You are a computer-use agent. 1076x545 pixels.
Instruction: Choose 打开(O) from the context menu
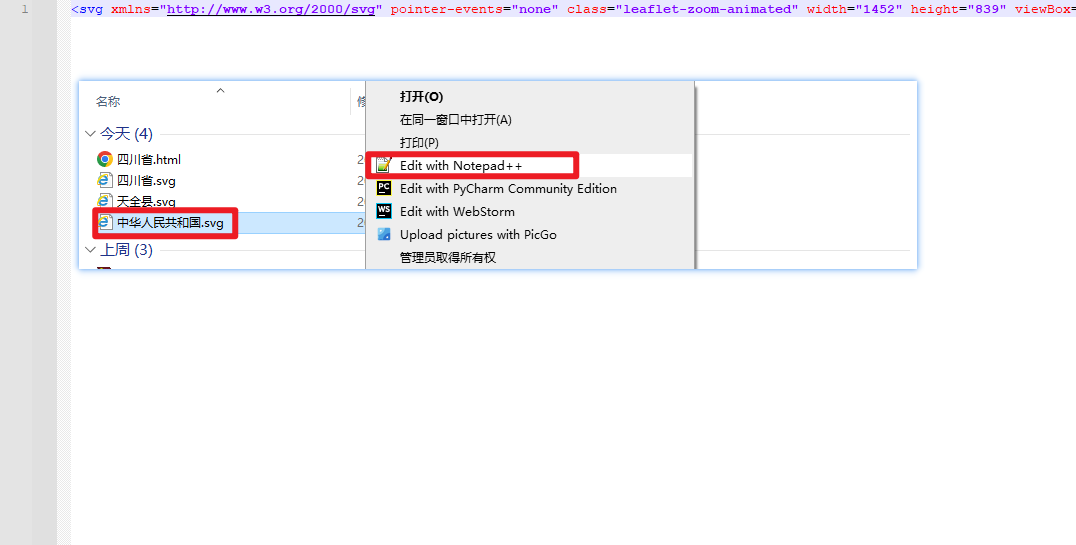tap(421, 97)
